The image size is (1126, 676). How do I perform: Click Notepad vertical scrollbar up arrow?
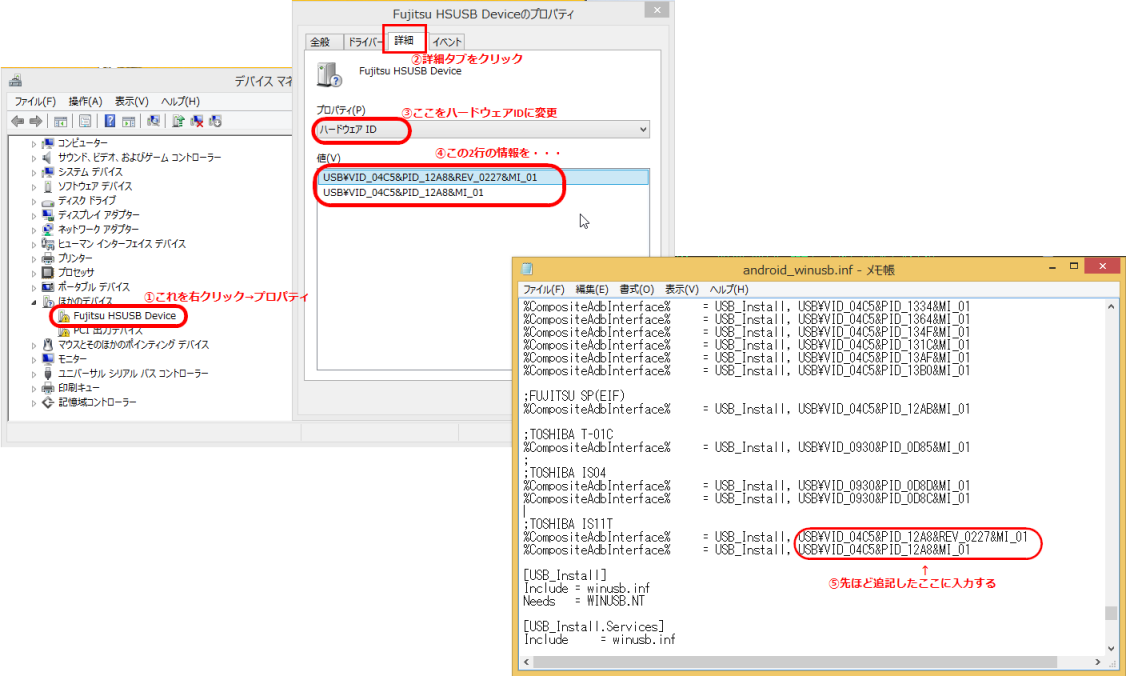[1111, 306]
